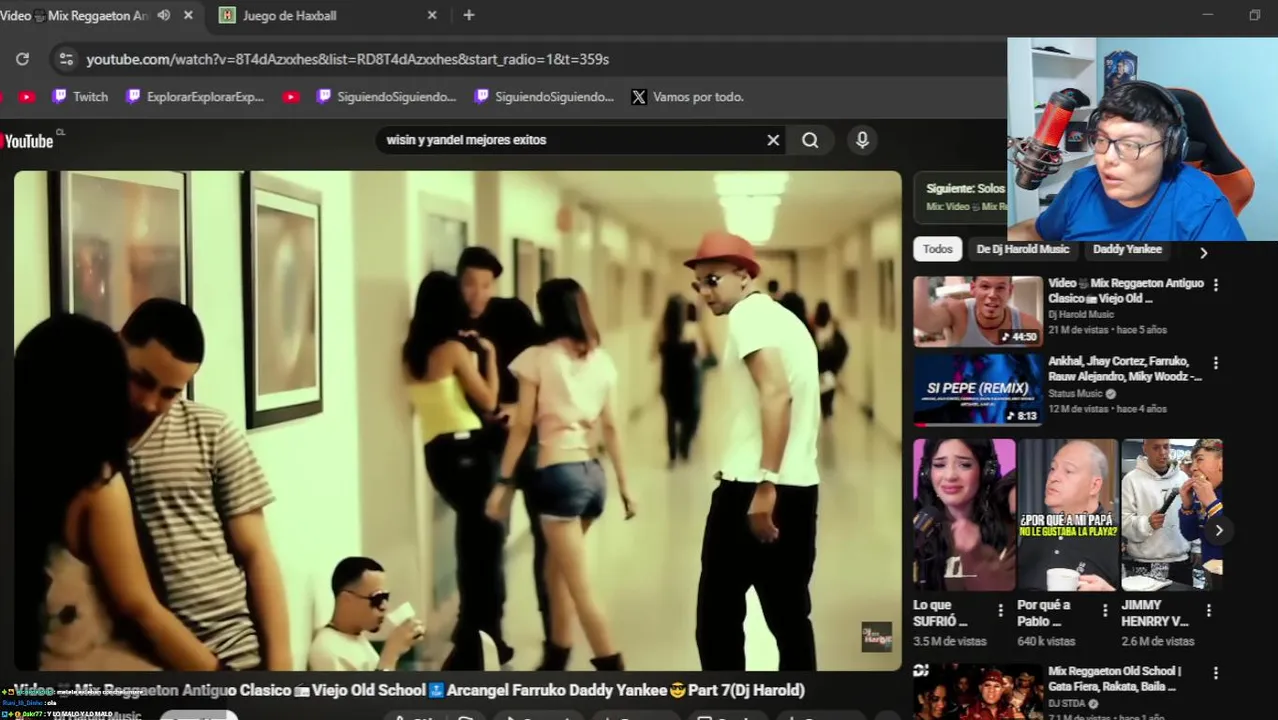This screenshot has width=1278, height=720.
Task: Show more filter chips with right arrow
Action: (x=1203, y=253)
